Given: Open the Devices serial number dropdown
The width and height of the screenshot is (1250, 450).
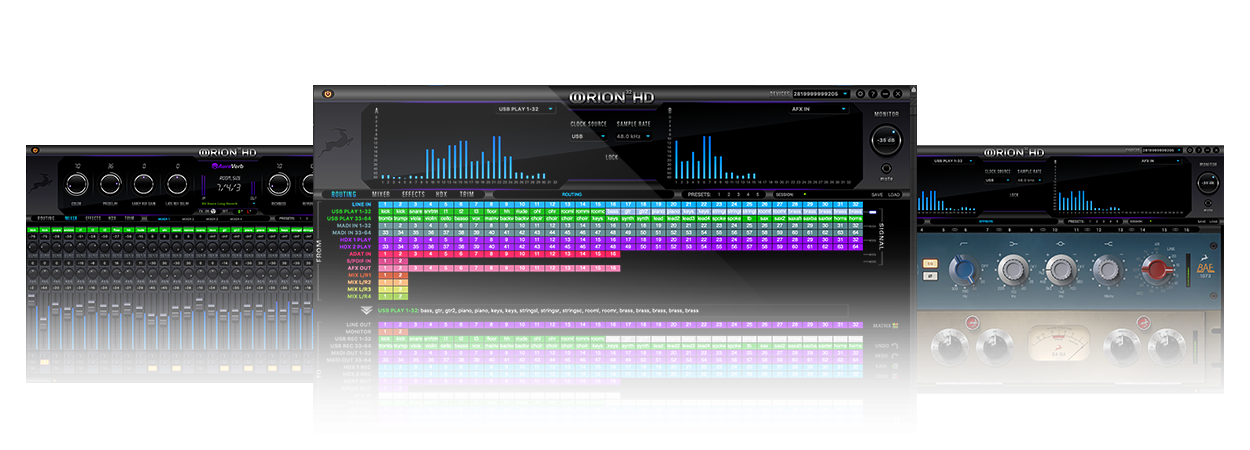Looking at the screenshot, I should click(x=821, y=93).
